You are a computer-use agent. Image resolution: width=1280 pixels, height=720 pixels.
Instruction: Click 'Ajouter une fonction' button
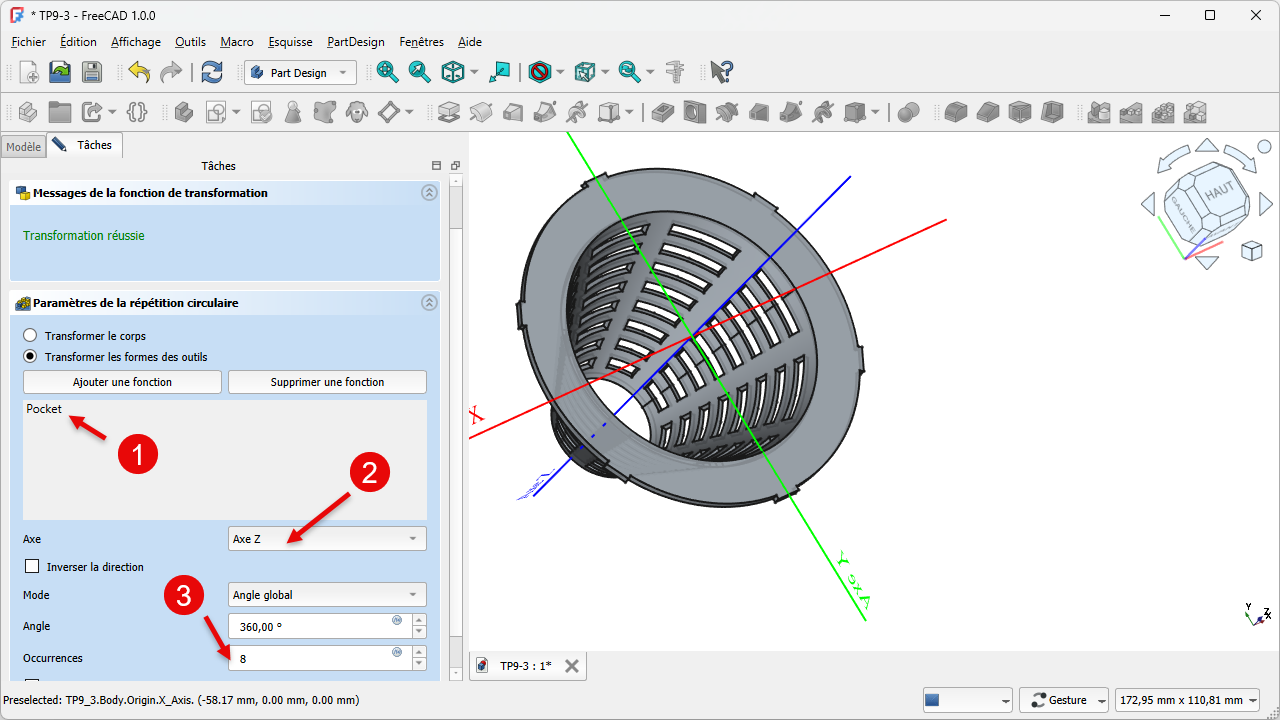point(122,382)
